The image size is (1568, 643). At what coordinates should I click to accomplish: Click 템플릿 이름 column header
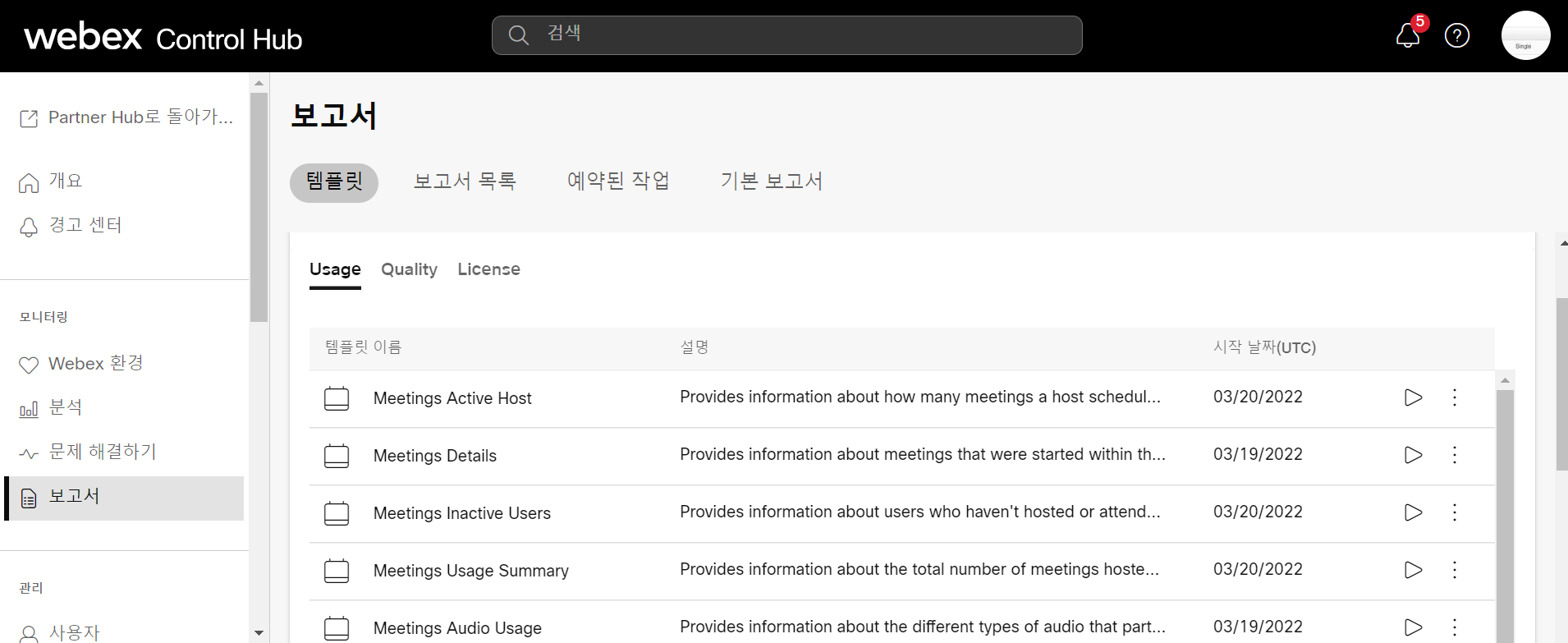[x=363, y=347]
